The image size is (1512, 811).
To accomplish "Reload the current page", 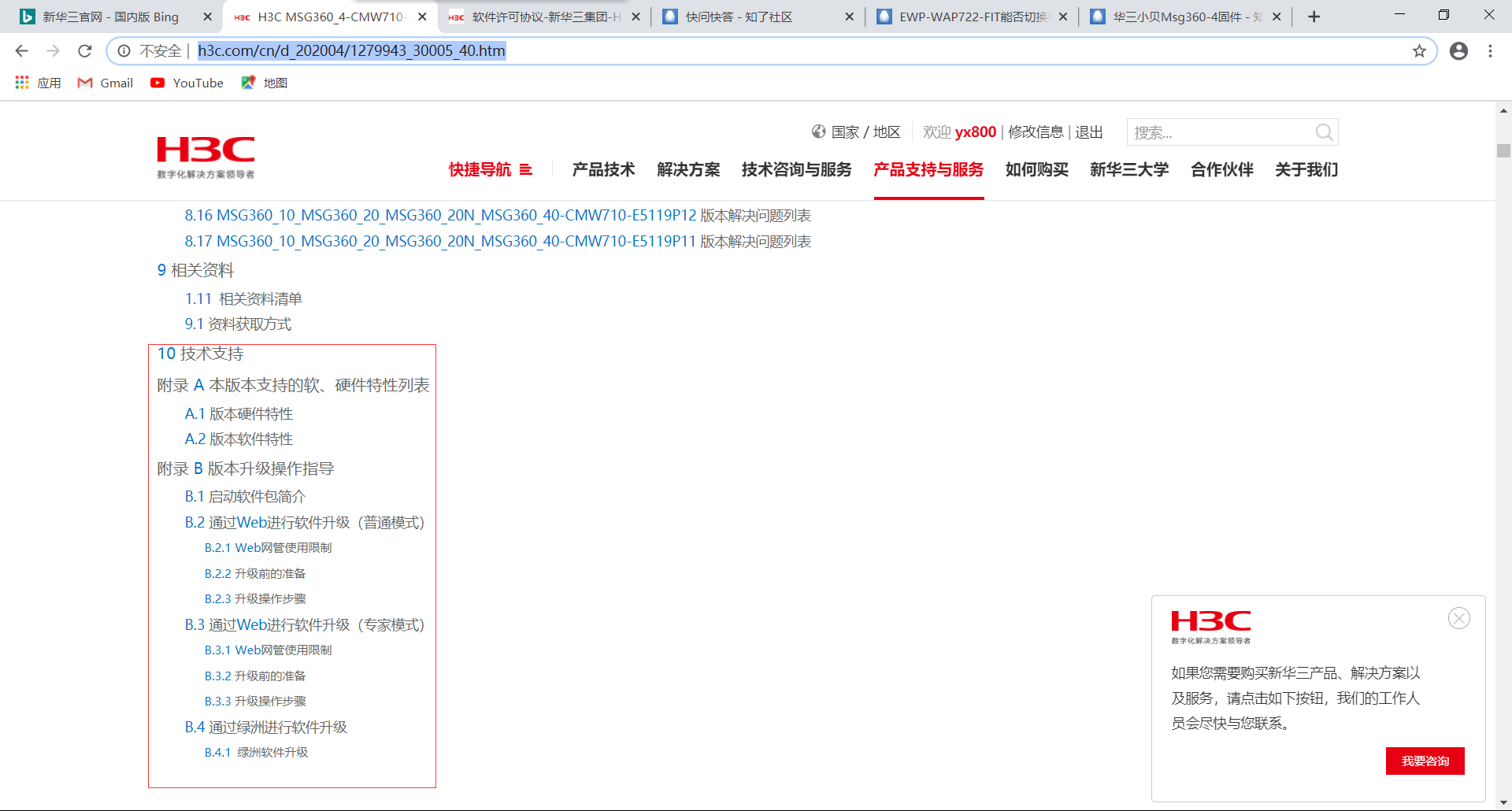I will (85, 51).
